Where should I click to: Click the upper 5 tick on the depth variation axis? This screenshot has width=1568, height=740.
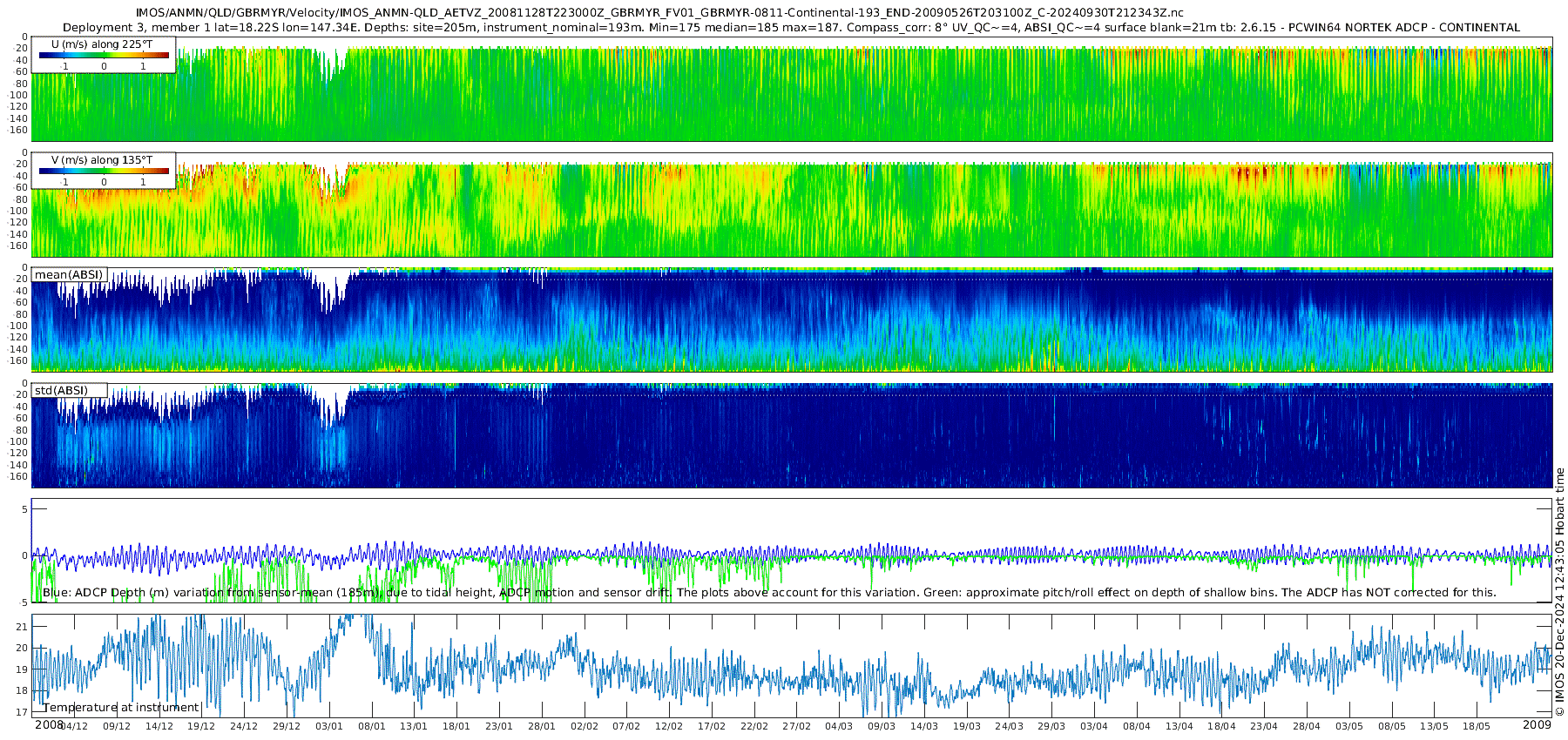(x=24, y=509)
